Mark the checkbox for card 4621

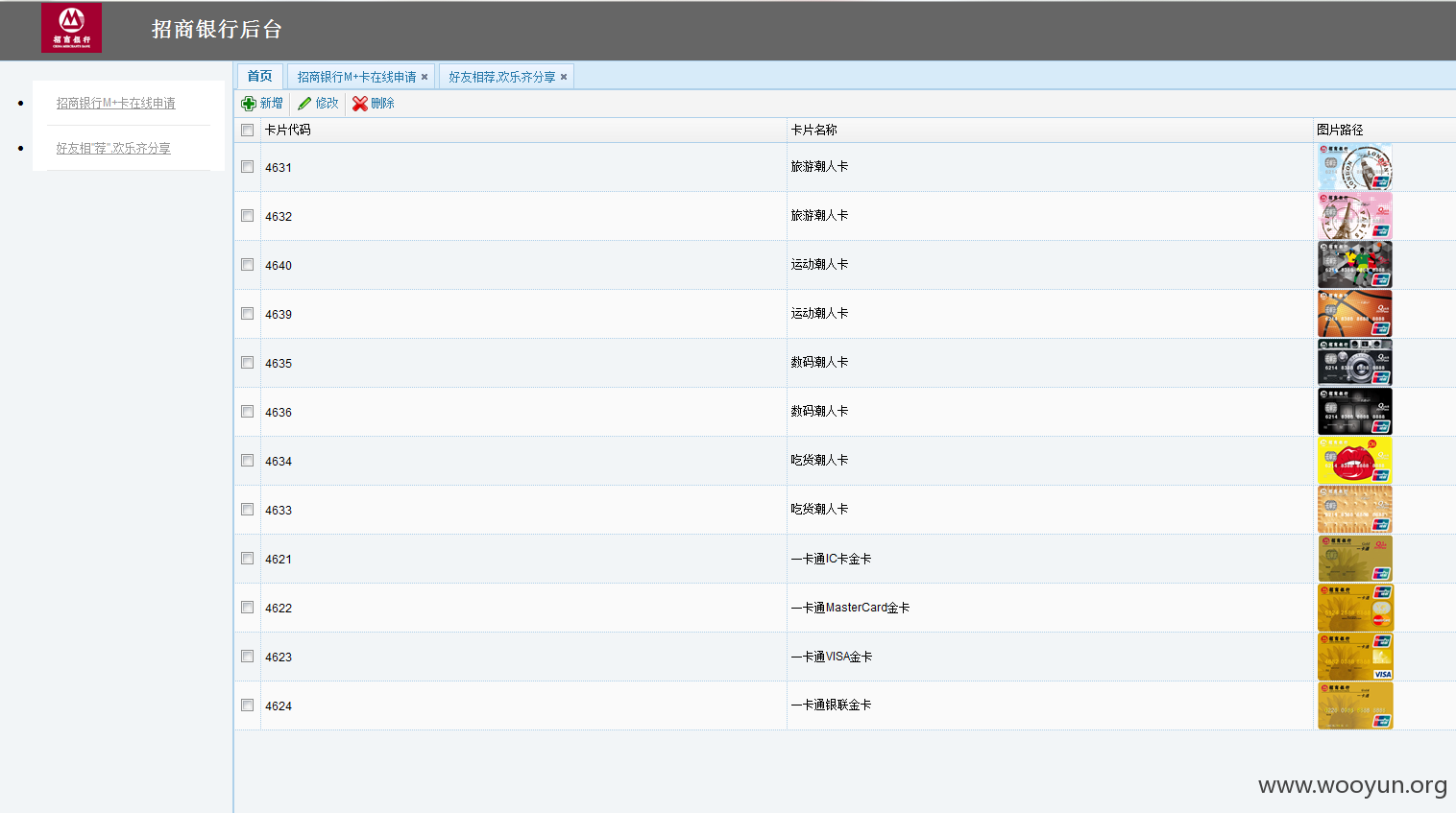click(248, 559)
